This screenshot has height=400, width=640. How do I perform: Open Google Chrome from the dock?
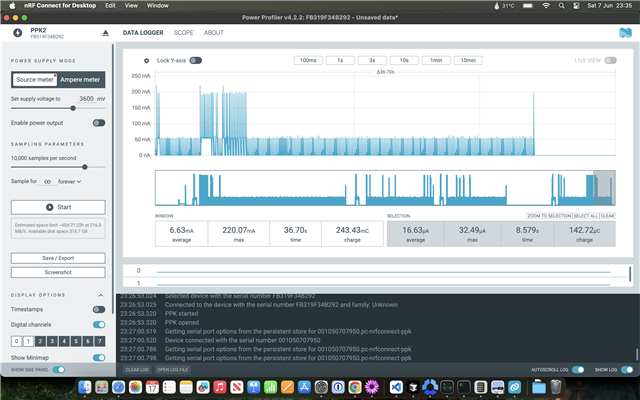(x=355, y=387)
